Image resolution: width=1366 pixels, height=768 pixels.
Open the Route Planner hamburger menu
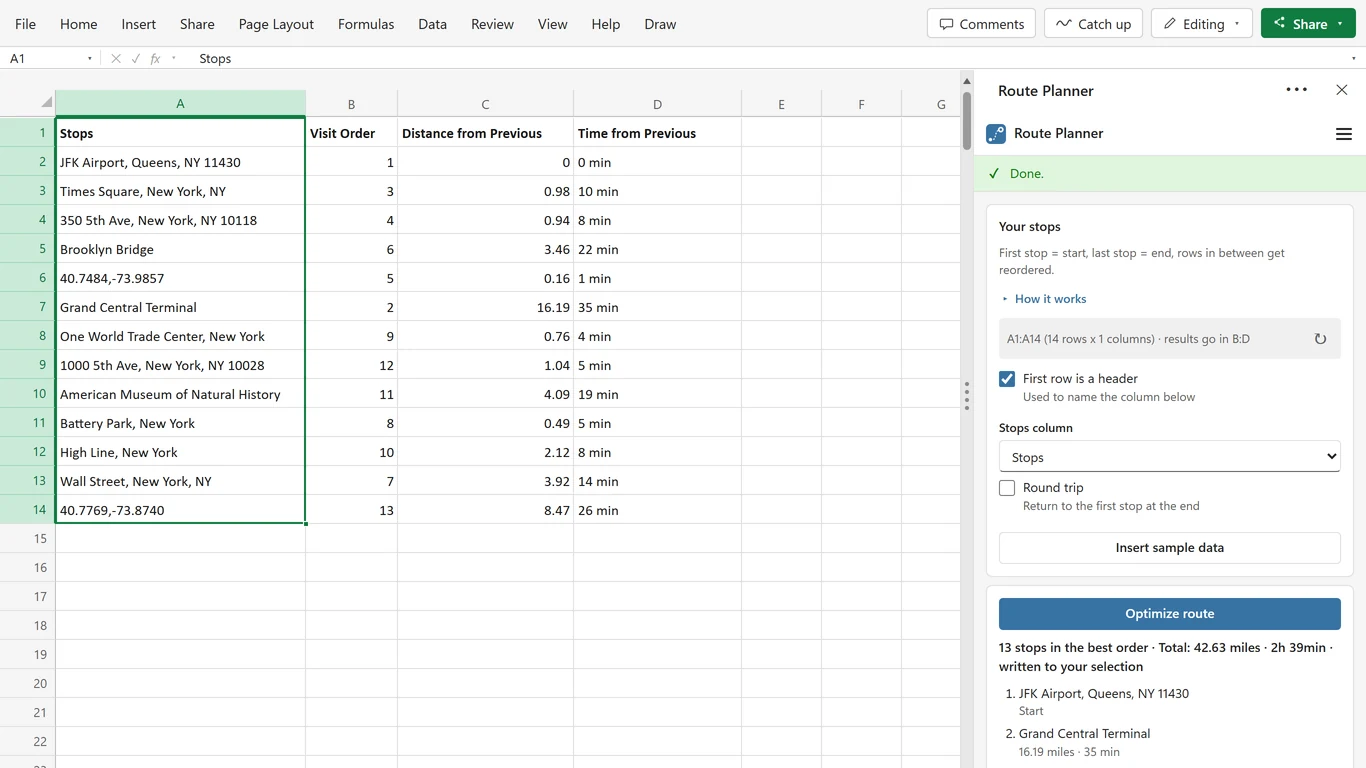point(1343,134)
